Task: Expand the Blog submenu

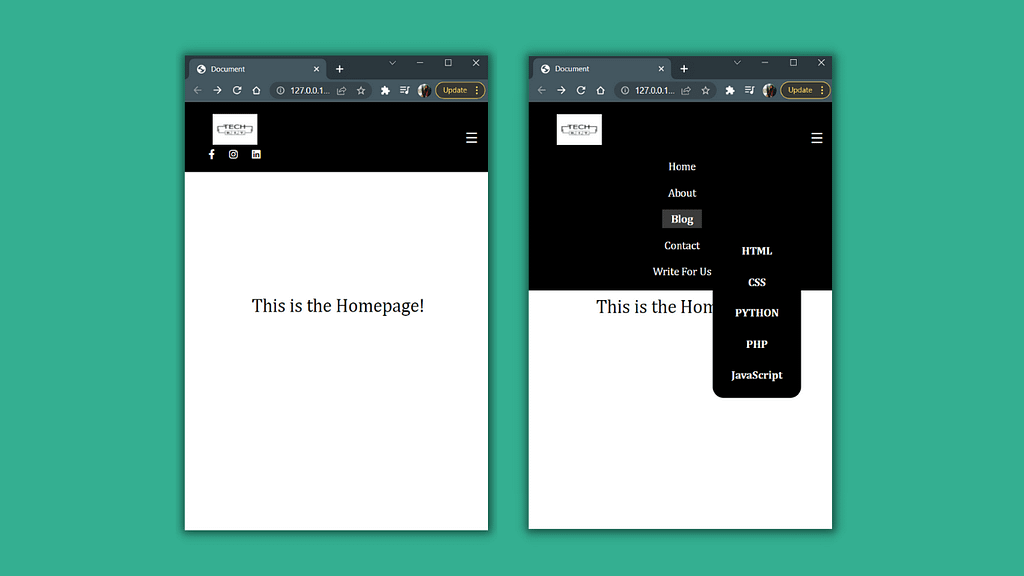Action: (682, 218)
